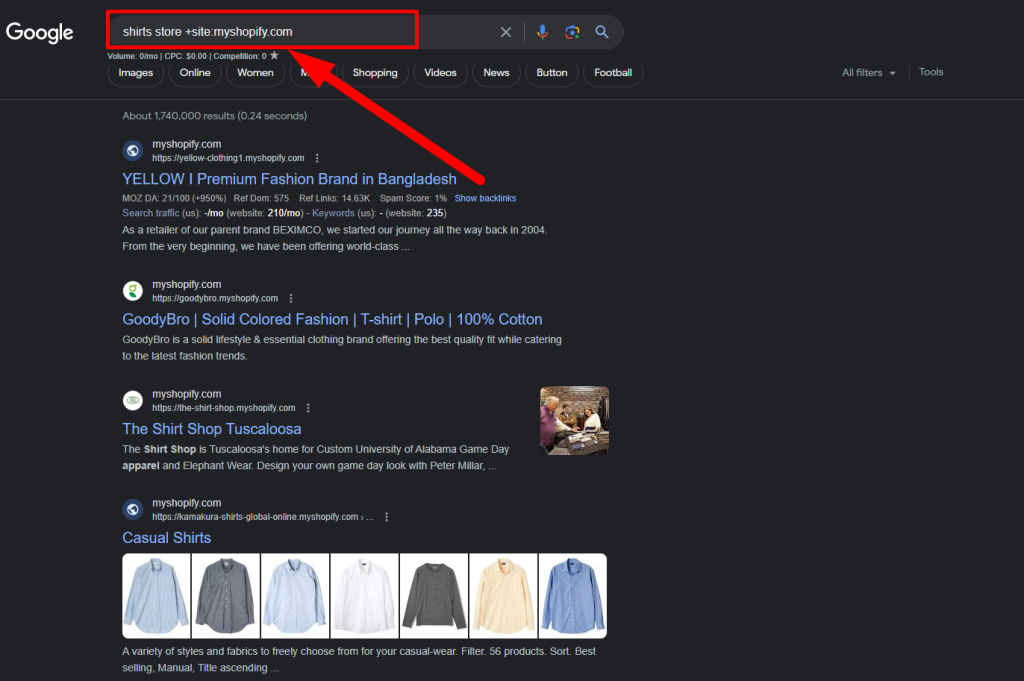Screen dimensions: 1024x681
Task: Open the third pale blue shirt image
Action: pos(295,595)
